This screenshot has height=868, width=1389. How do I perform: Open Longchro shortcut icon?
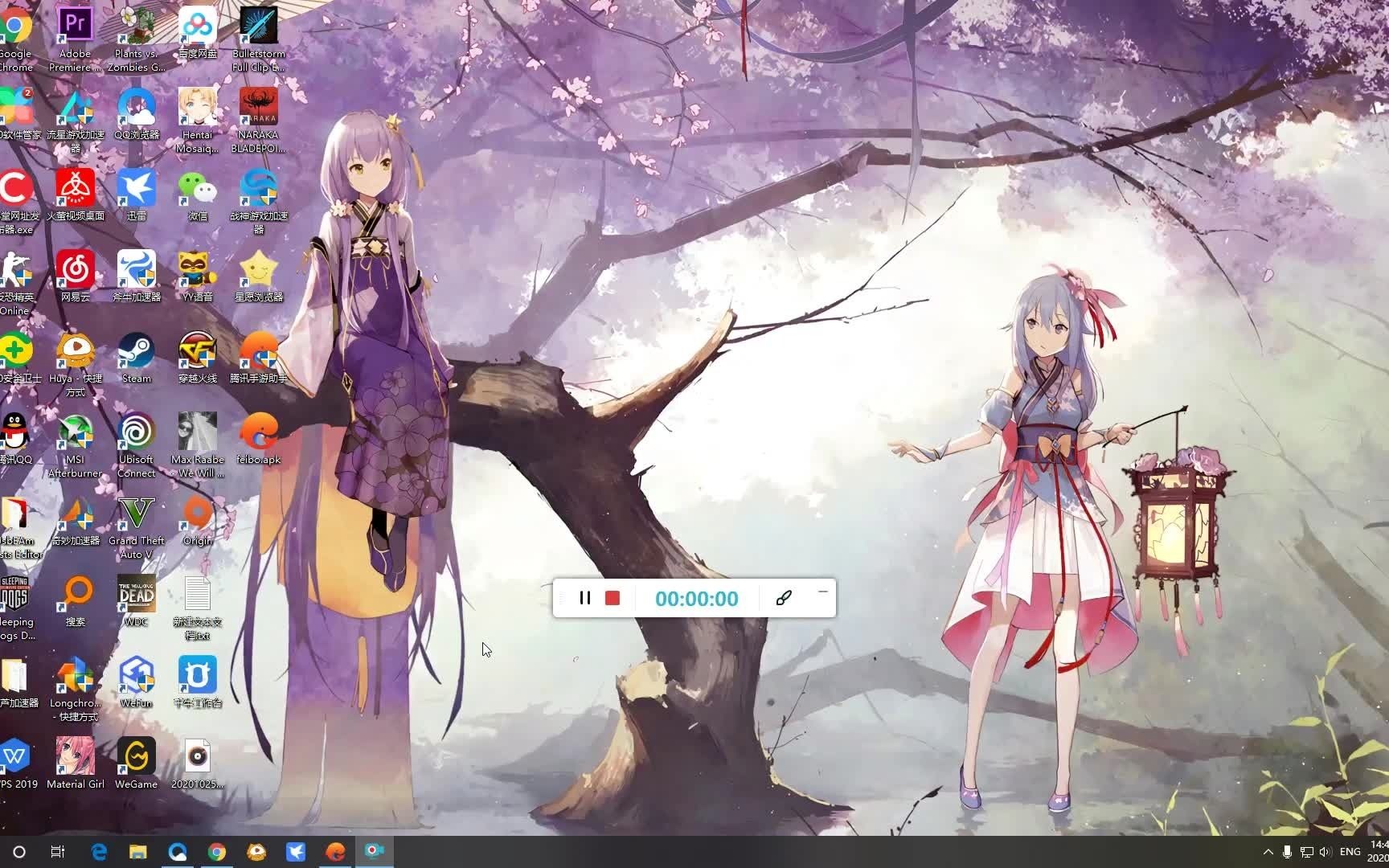(76, 688)
